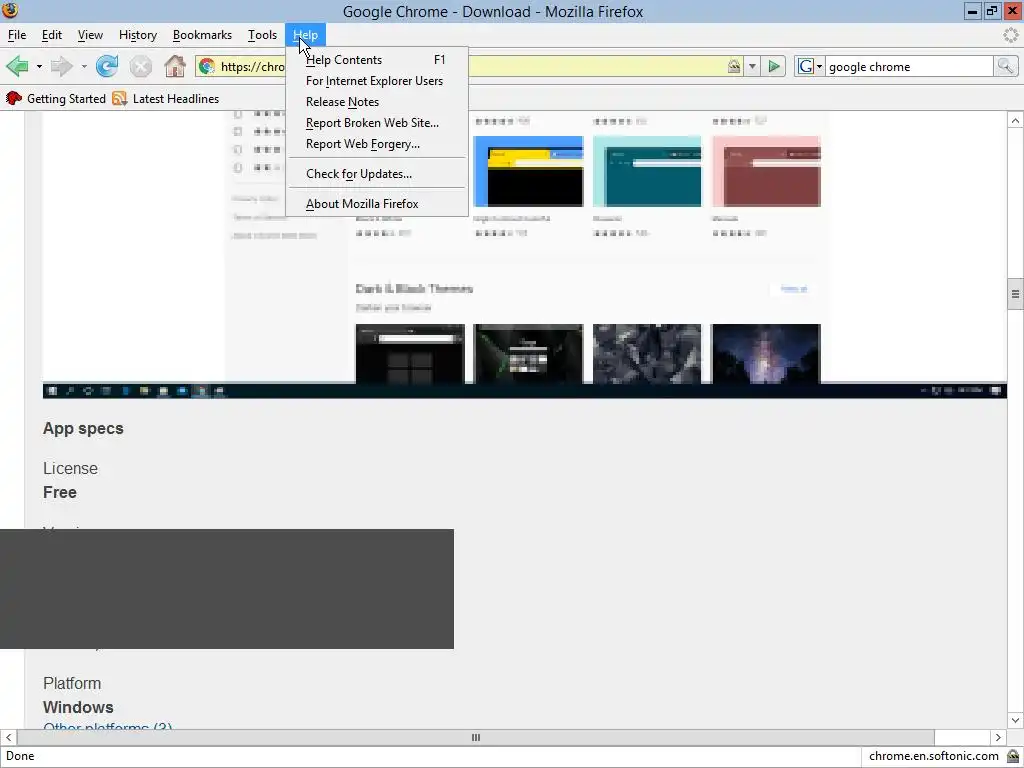Click the Latest Headlines RSS feed icon

pyautogui.click(x=120, y=99)
